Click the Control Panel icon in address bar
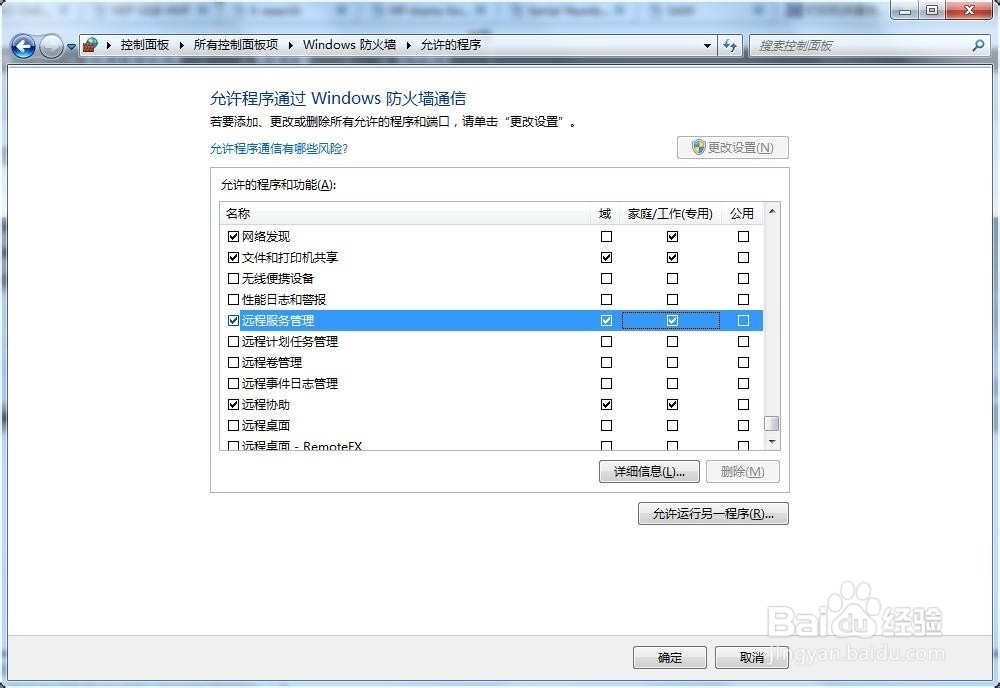This screenshot has height=688, width=1000. (91, 45)
